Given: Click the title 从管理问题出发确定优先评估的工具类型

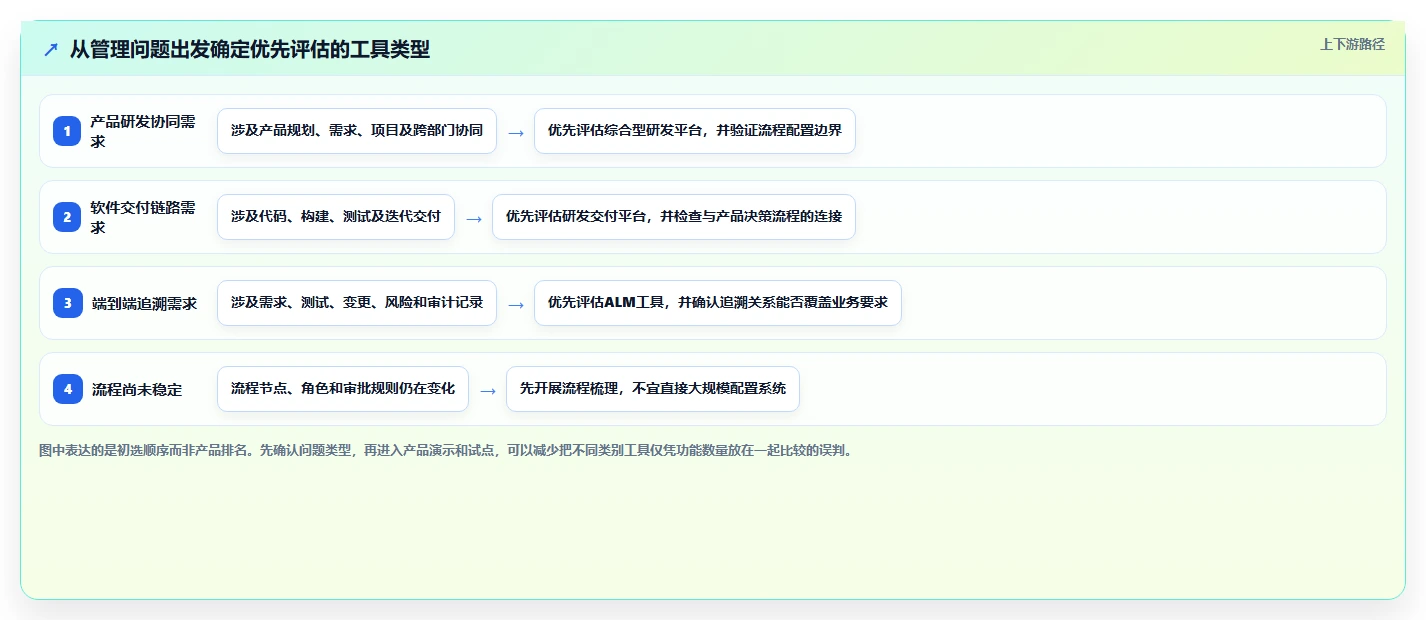Looking at the screenshot, I should [x=250, y=49].
